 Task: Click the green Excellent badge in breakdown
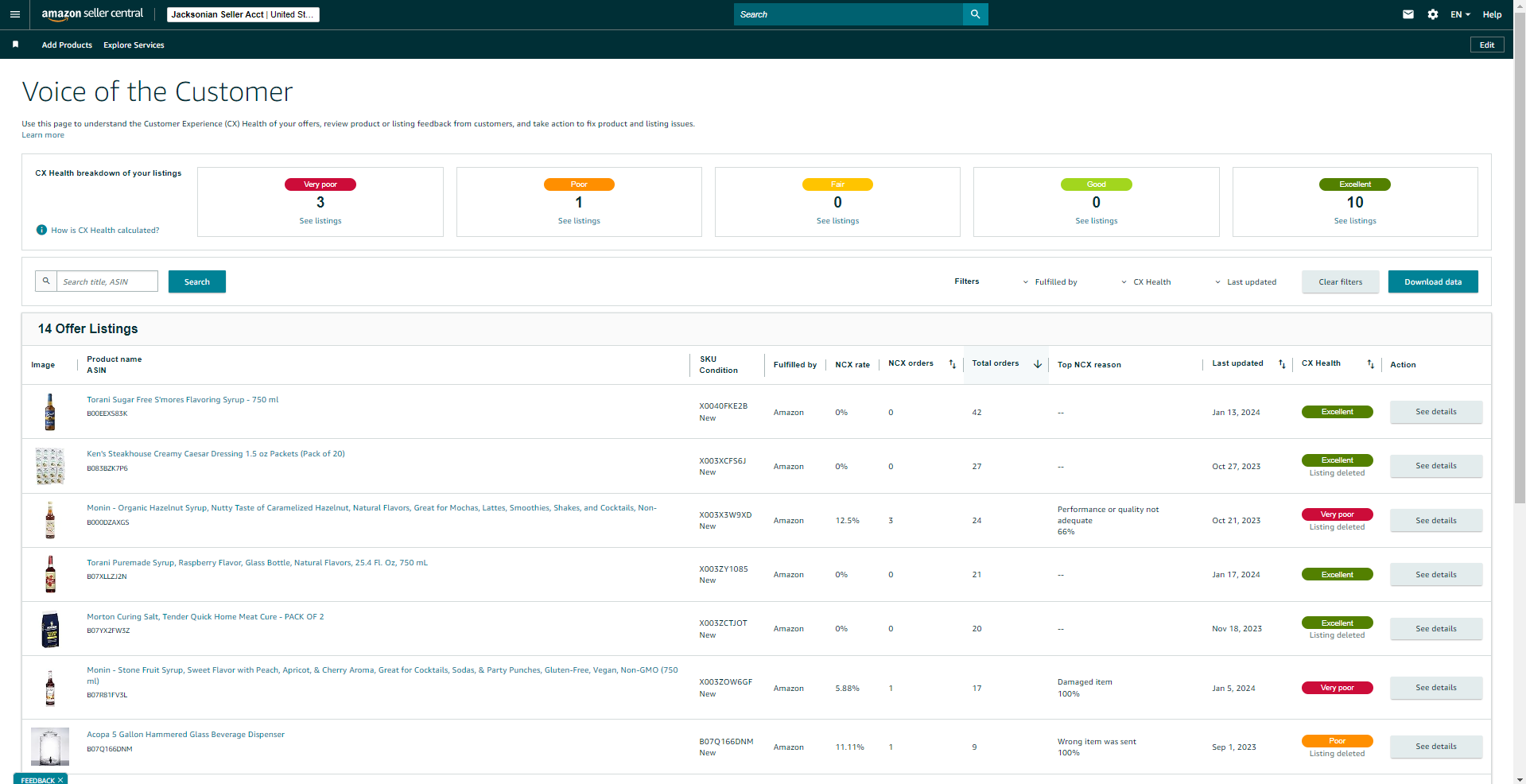[1355, 184]
